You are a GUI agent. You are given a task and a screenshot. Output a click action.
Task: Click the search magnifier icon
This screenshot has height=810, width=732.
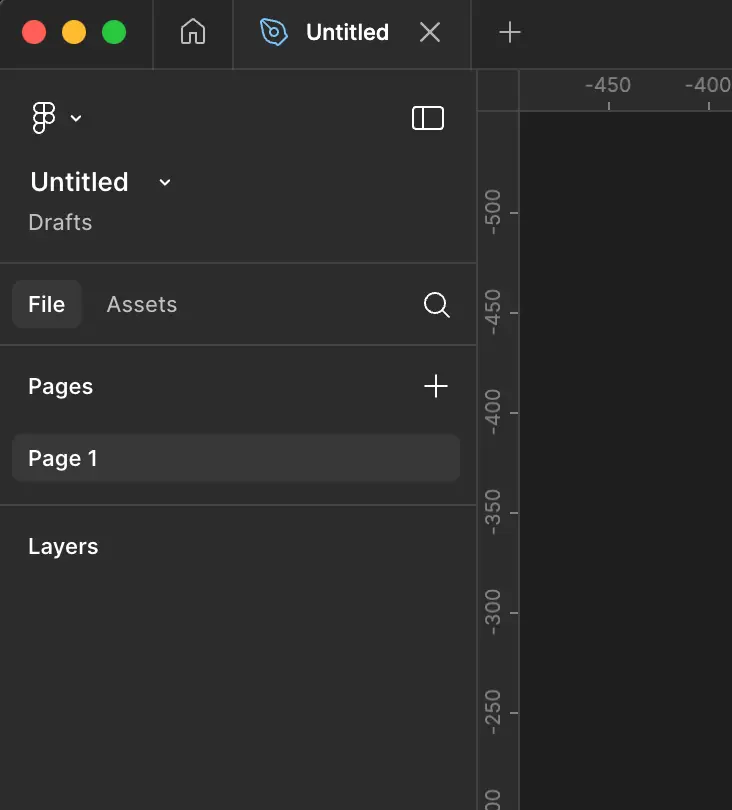click(x=436, y=305)
